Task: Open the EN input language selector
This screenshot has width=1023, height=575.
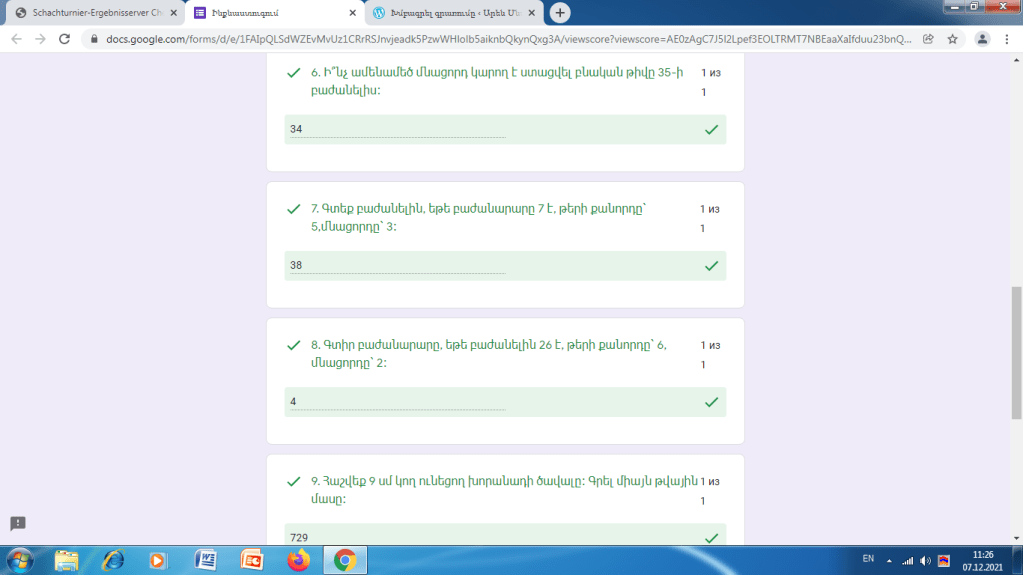Action: pos(867,559)
